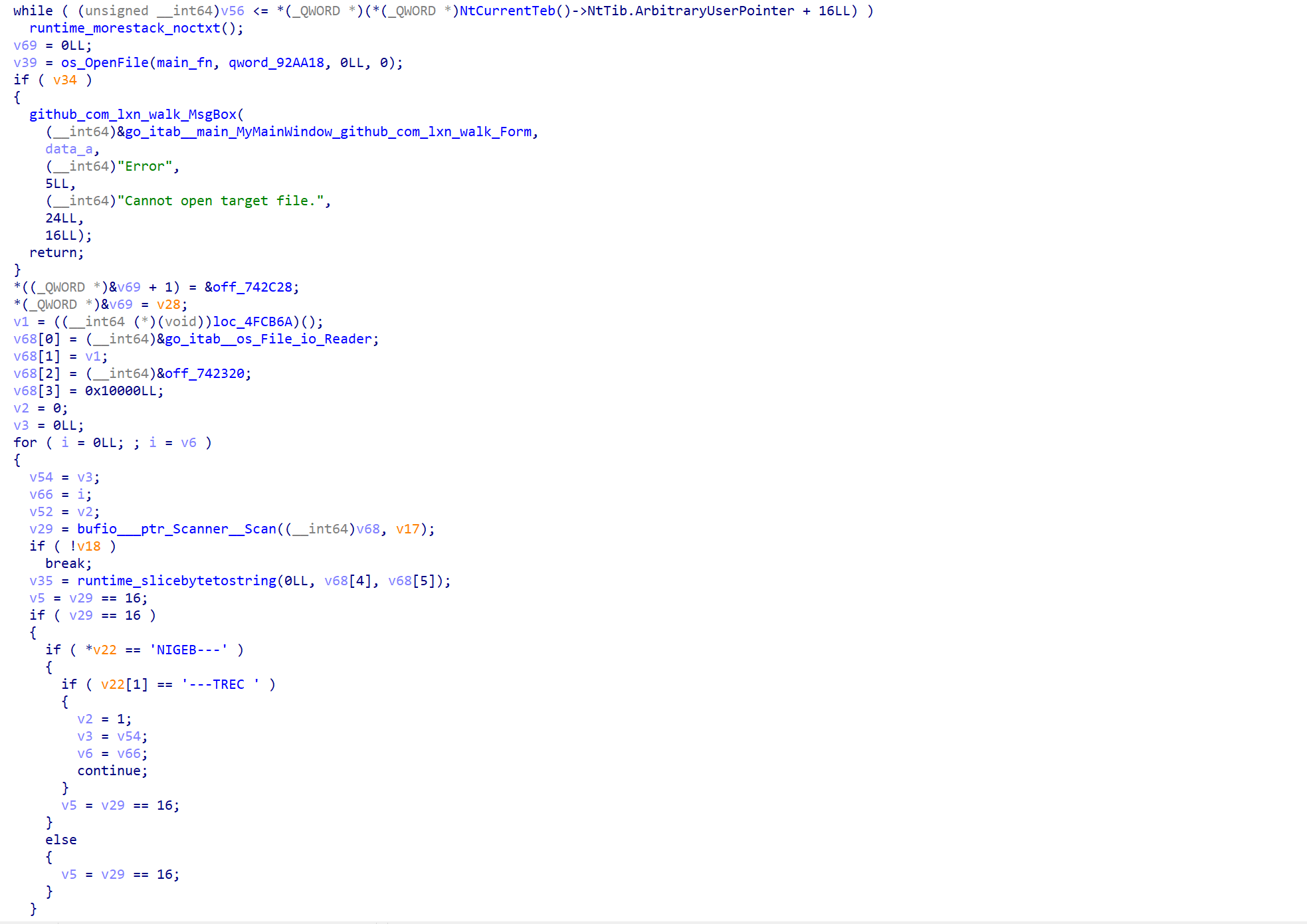Click the off_742320 reference
This screenshot has height=924, width=1307.
pos(205,373)
